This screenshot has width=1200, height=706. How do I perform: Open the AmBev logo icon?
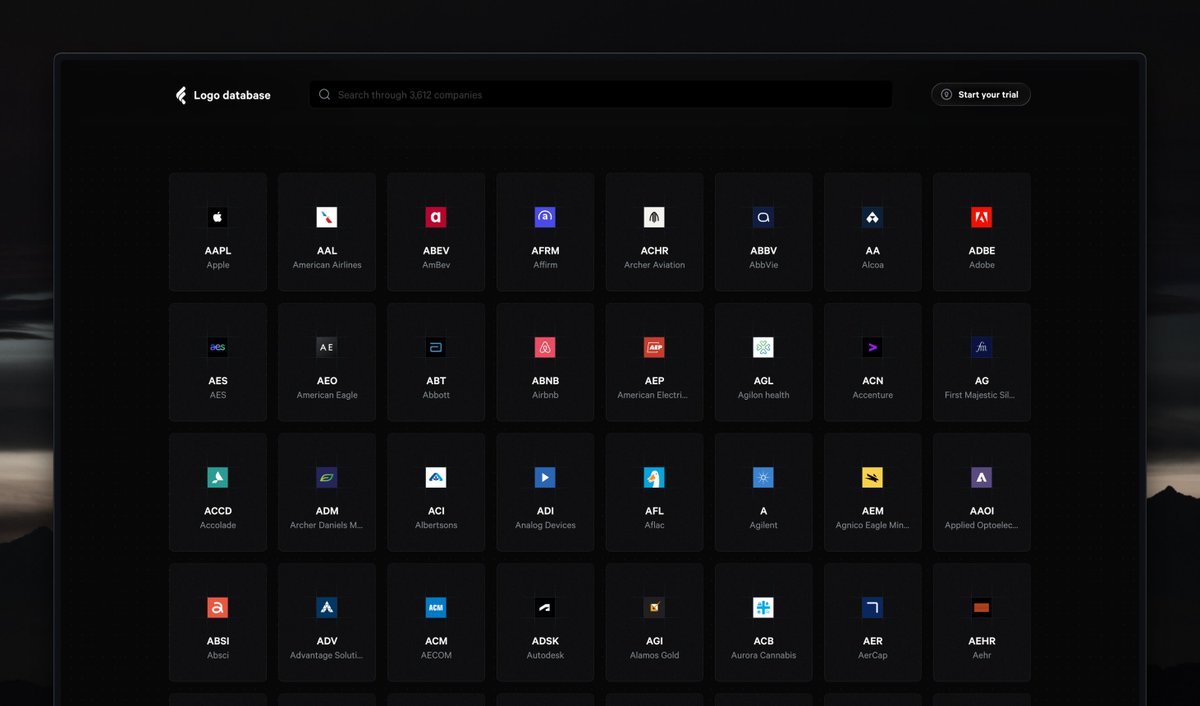click(436, 217)
